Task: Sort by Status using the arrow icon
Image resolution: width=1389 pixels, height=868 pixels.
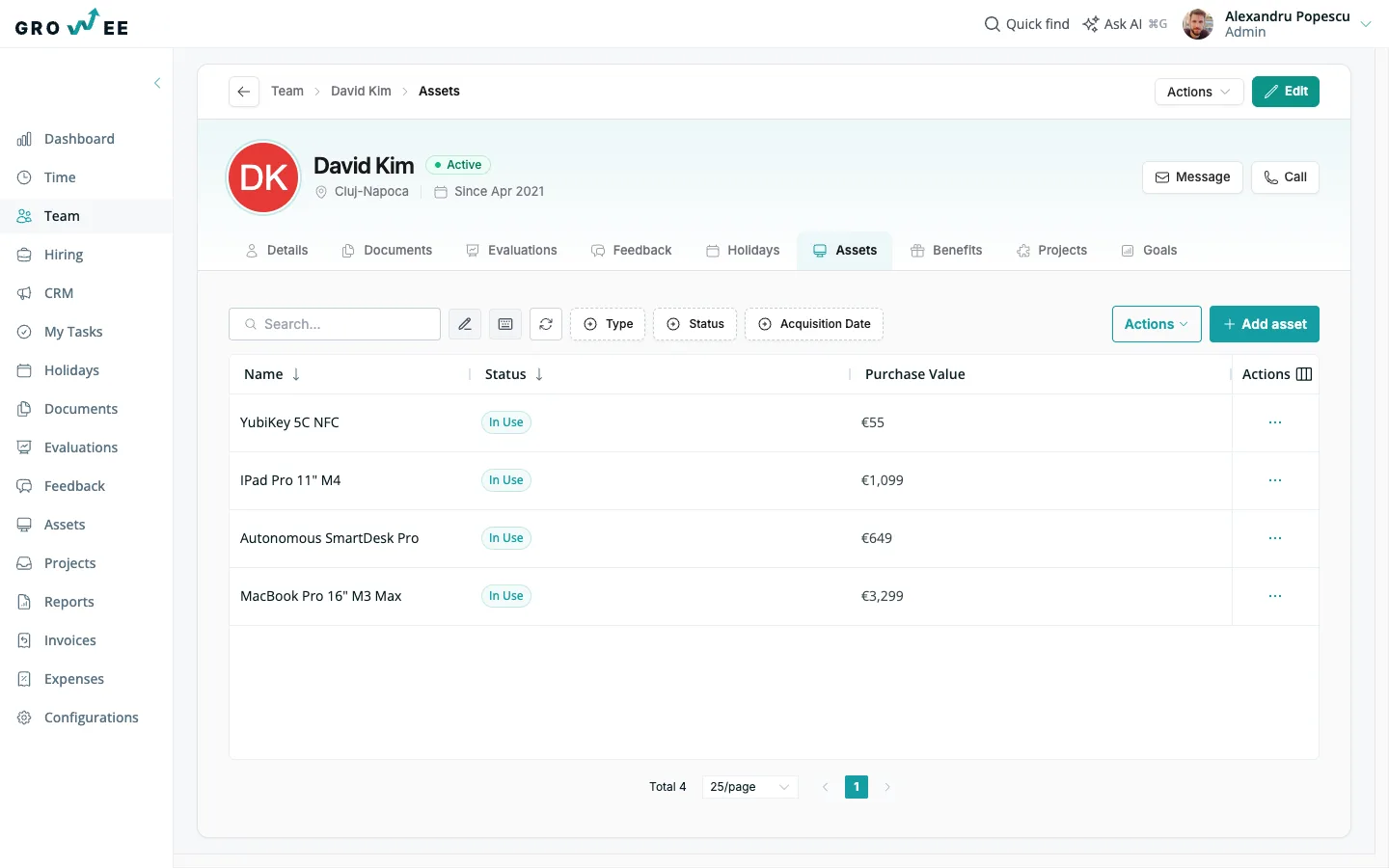Action: coord(539,374)
